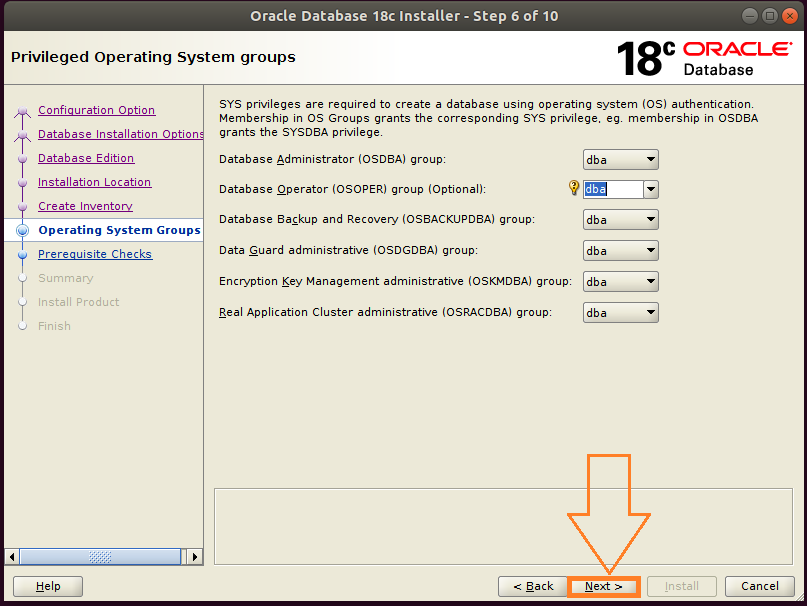Image resolution: width=807 pixels, height=606 pixels.
Task: Open the OSKMDBA Encryption Key group dropdown
Action: (620, 282)
